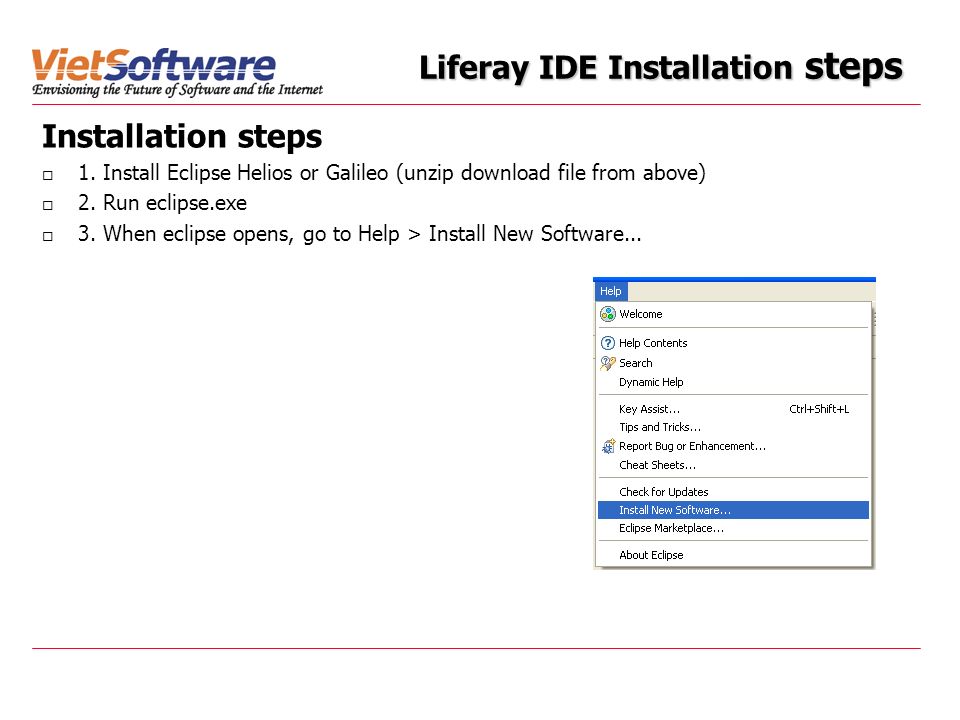Choose Dynamic Help
960x720 pixels.
pyautogui.click(x=733, y=382)
